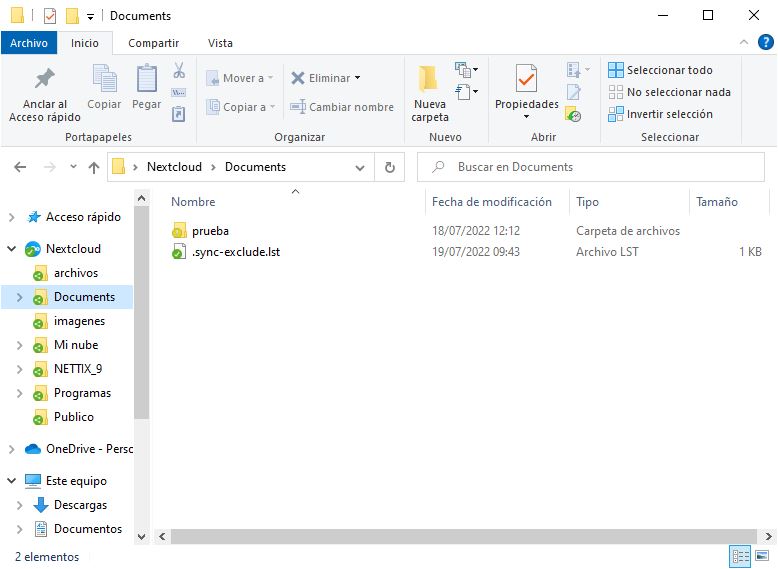Click the Cortar scissors icon
The width and height of the screenshot is (778, 569).
pos(179,71)
